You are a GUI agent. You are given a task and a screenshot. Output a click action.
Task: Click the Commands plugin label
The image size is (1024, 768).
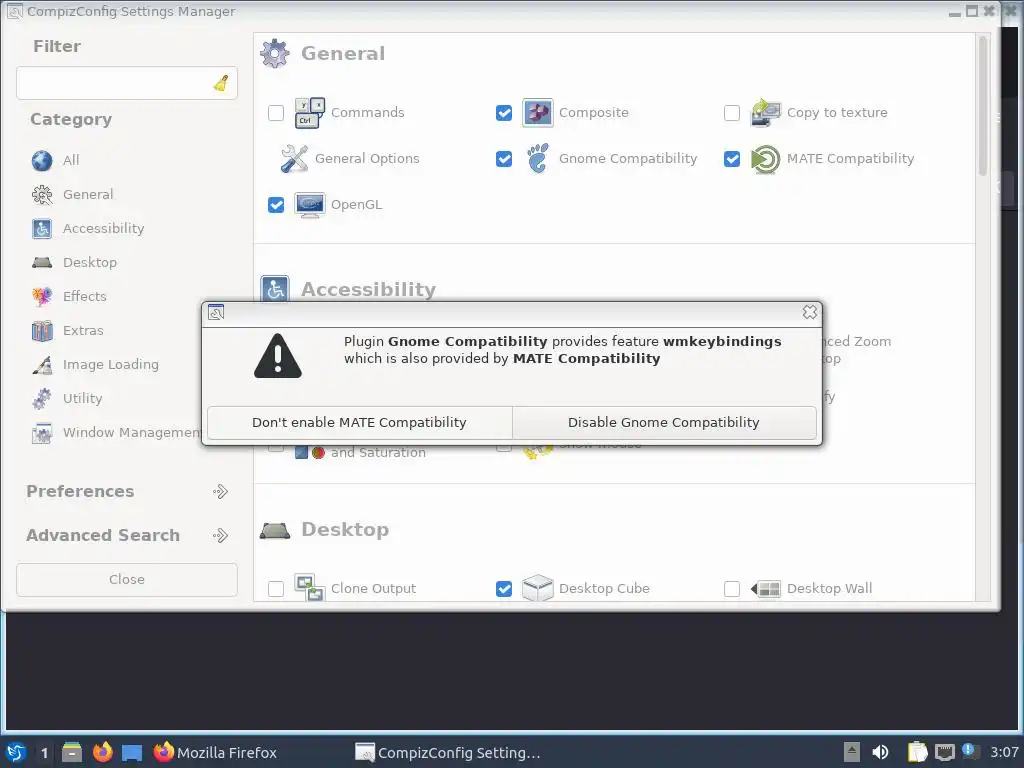click(x=368, y=113)
